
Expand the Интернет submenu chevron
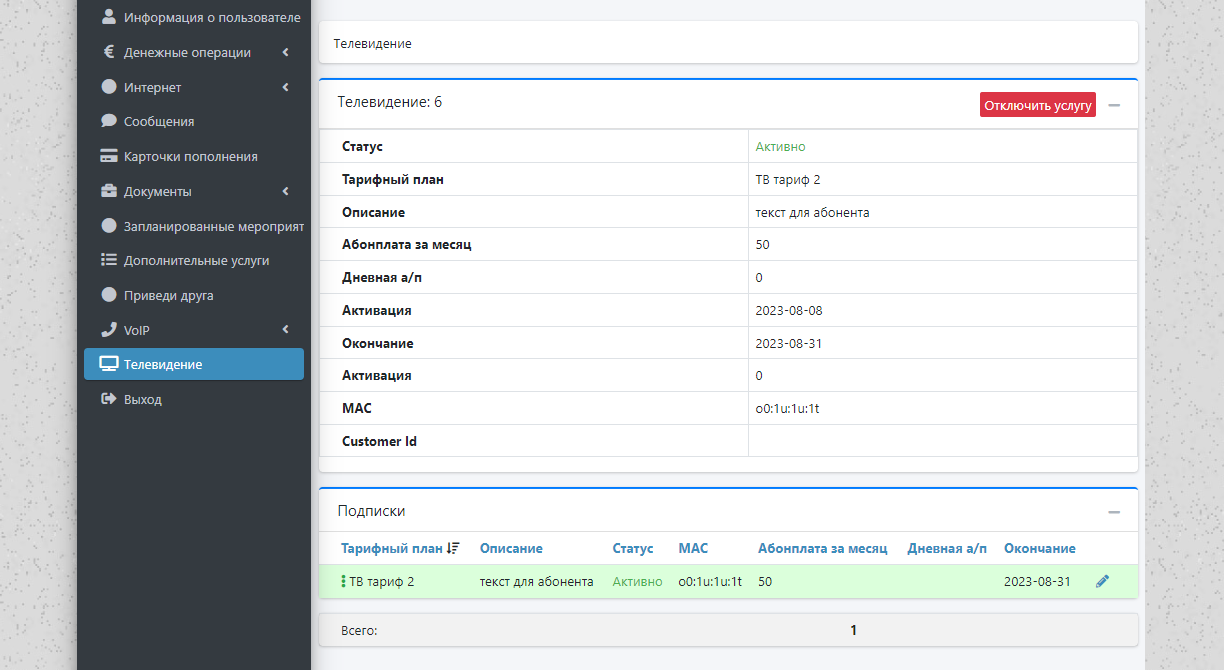pyautogui.click(x=285, y=87)
